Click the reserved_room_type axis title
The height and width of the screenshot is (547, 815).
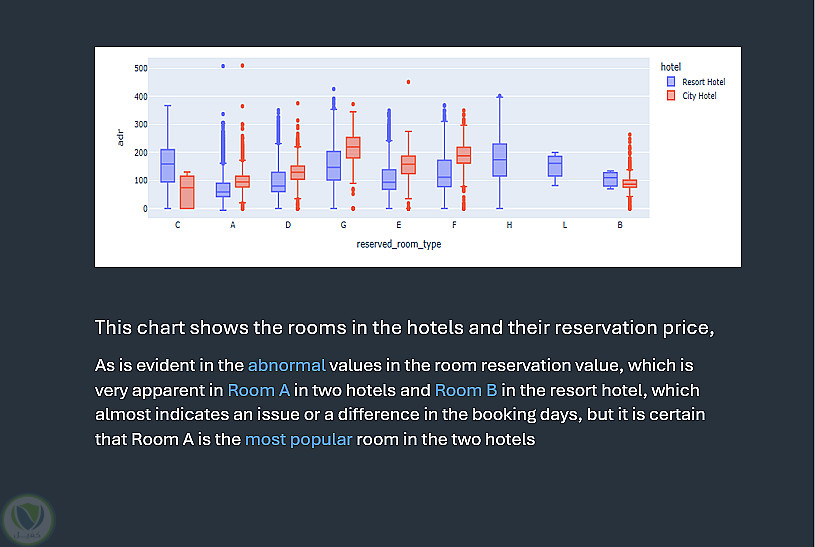pyautogui.click(x=398, y=244)
